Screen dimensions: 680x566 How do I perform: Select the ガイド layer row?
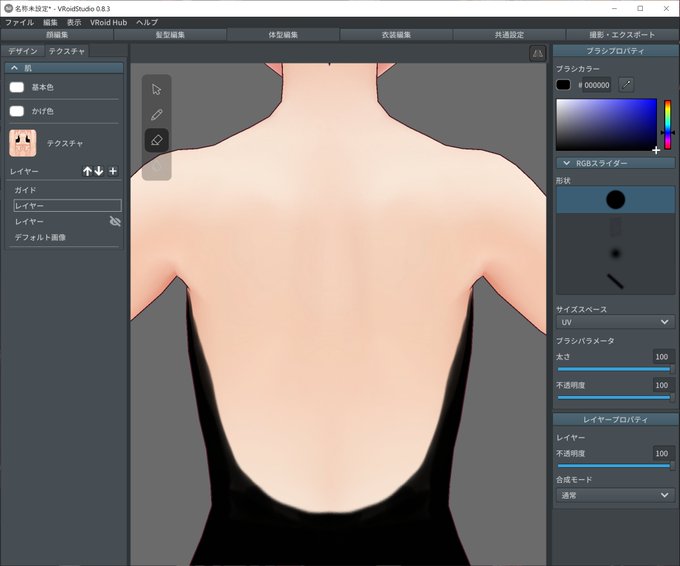65,190
